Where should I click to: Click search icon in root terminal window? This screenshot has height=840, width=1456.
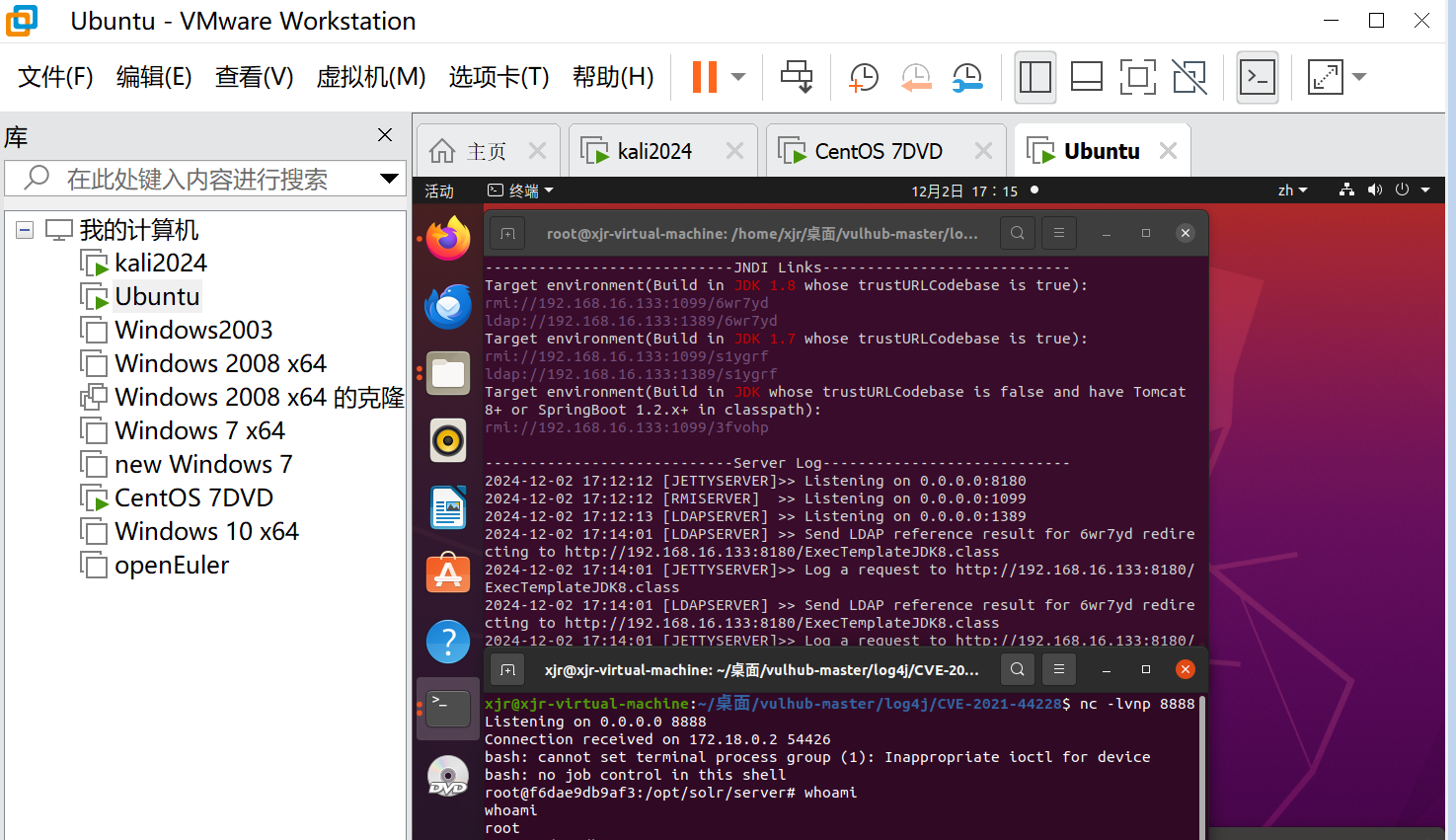1018,233
